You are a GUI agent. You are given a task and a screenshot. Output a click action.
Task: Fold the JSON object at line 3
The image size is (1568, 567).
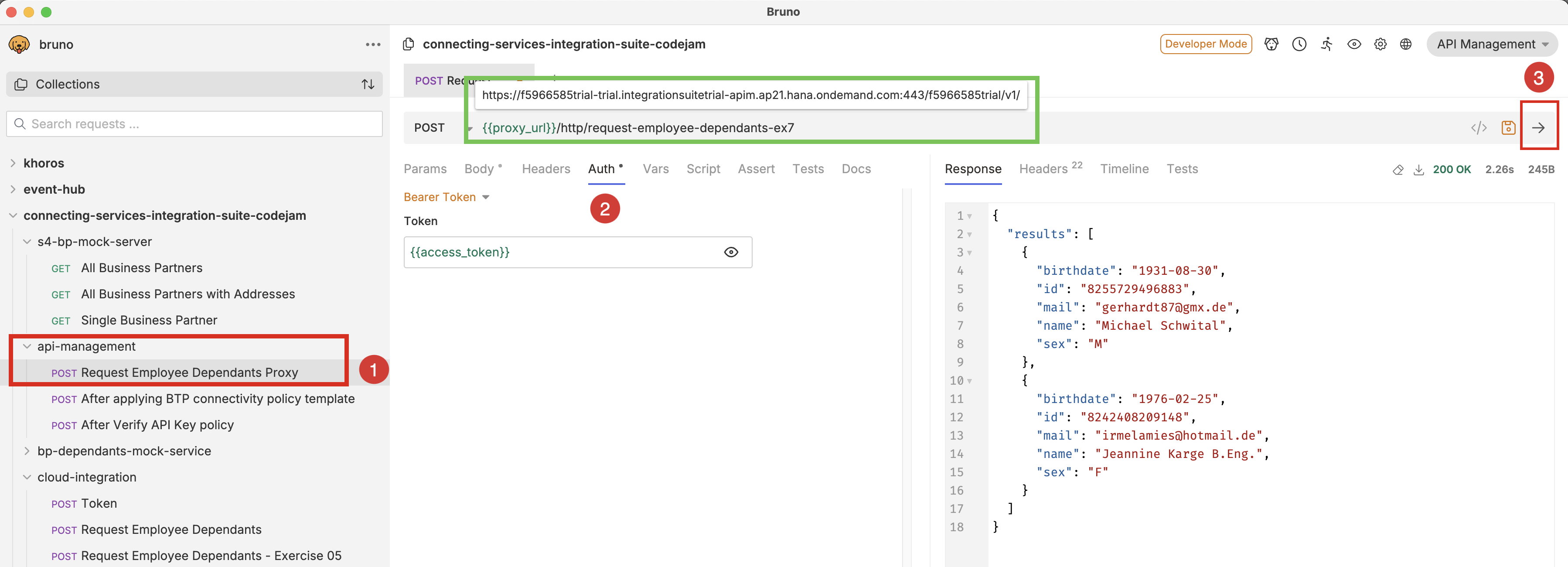(x=970, y=253)
